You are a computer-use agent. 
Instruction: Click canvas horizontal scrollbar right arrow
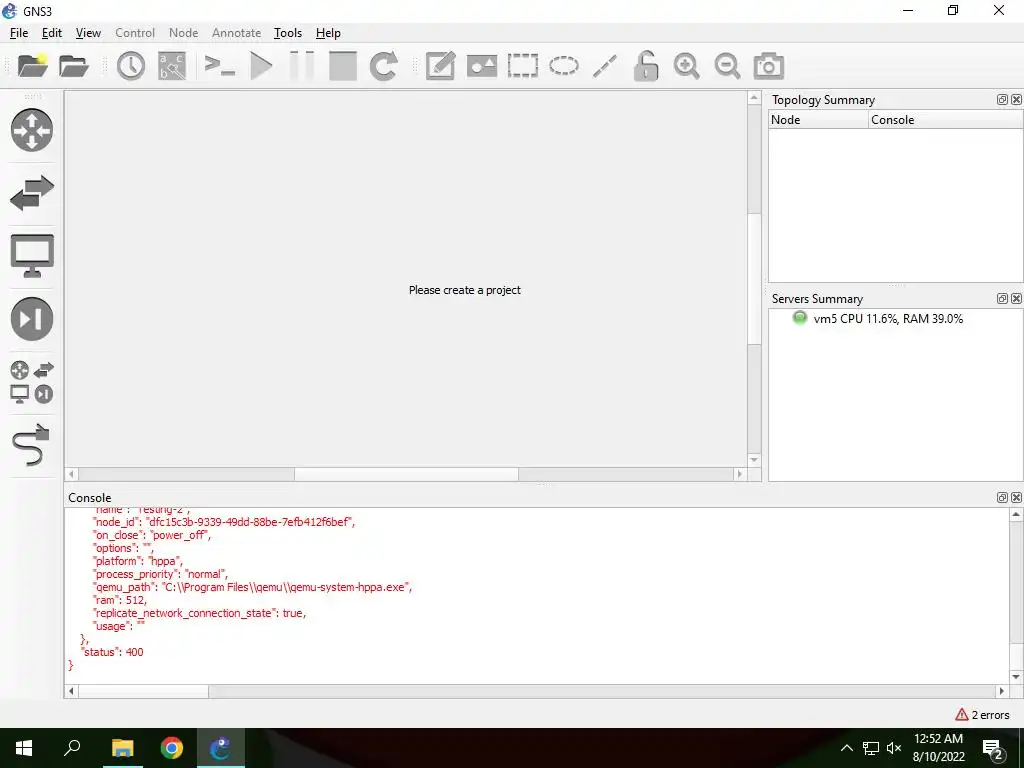739,474
